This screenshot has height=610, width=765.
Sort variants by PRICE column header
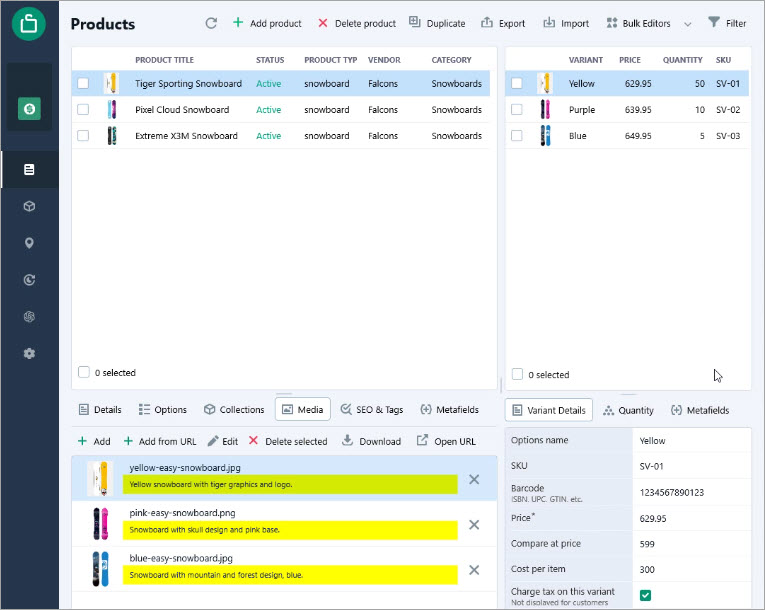[x=629, y=60]
